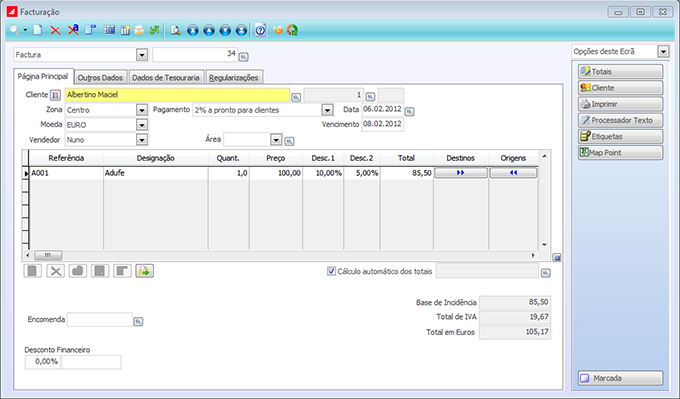Click the grey new line button under grid
This screenshot has height=399, width=680.
point(33,271)
